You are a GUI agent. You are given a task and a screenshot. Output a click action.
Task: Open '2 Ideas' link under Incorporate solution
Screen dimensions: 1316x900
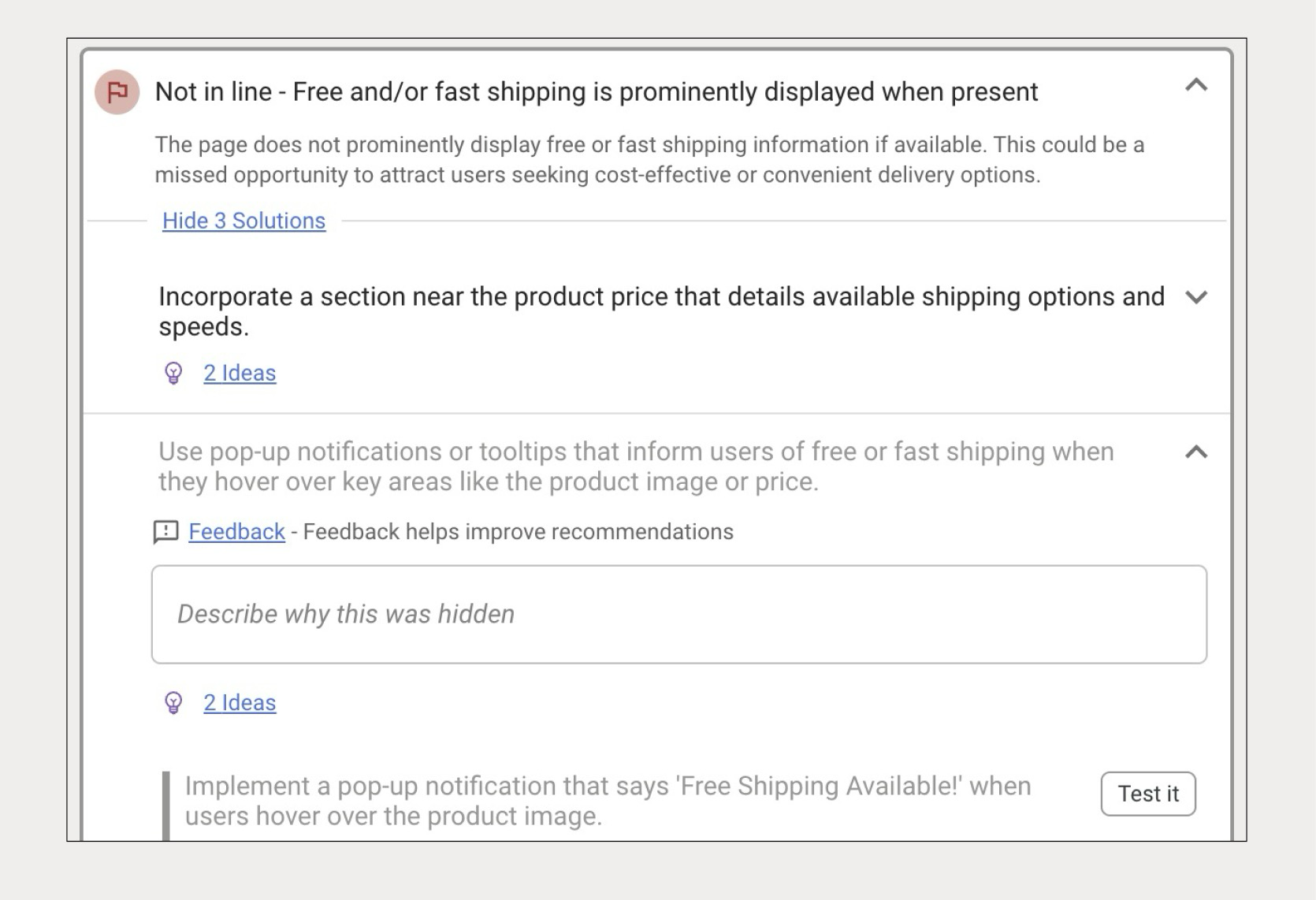click(240, 373)
